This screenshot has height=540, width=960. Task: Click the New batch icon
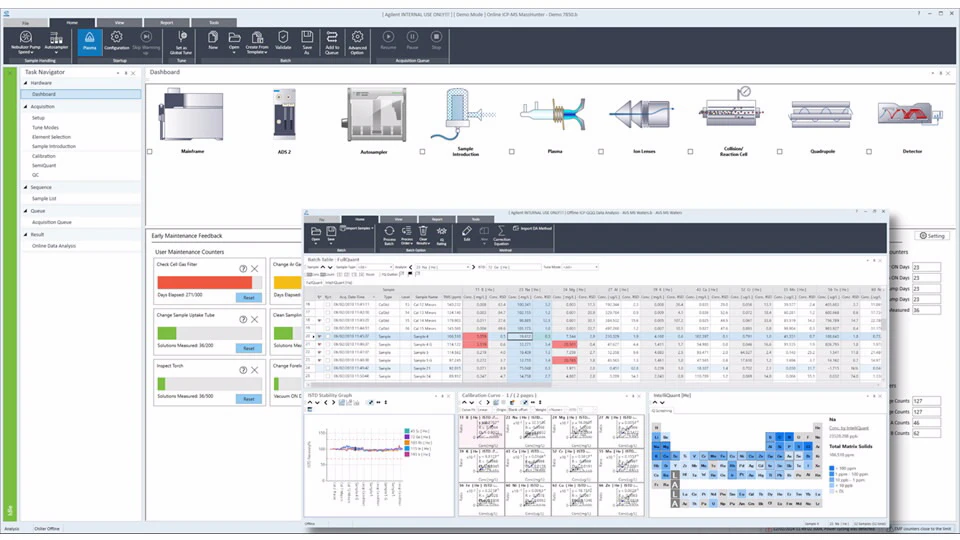click(x=213, y=40)
